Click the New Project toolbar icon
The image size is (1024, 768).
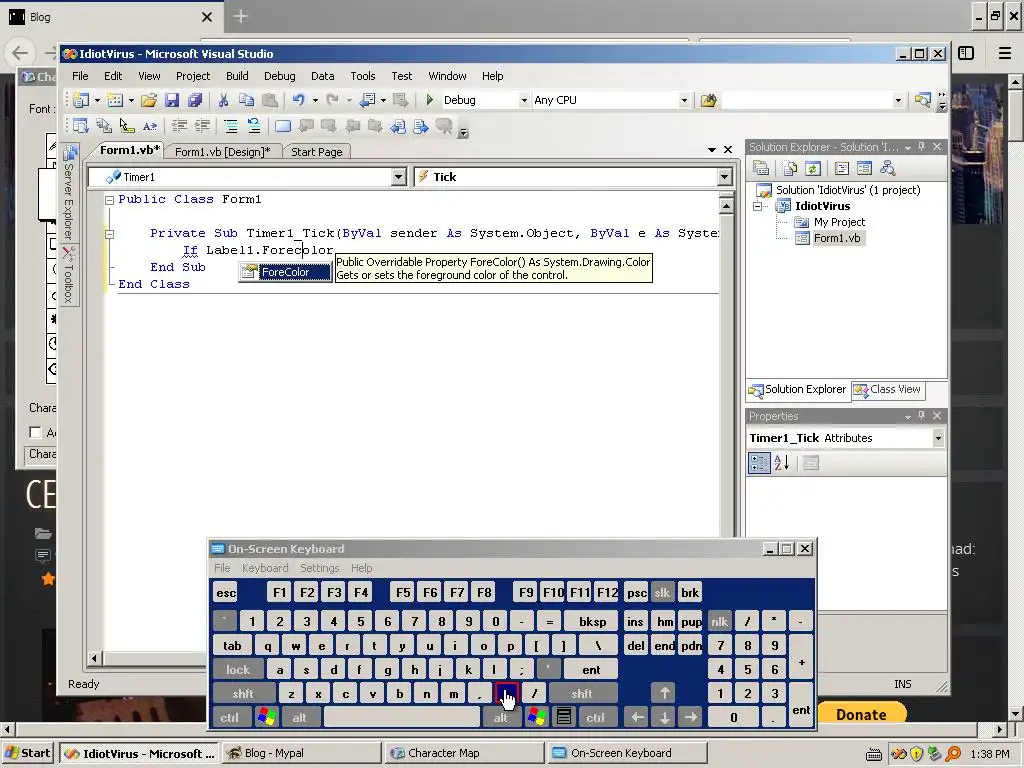[x=81, y=100]
